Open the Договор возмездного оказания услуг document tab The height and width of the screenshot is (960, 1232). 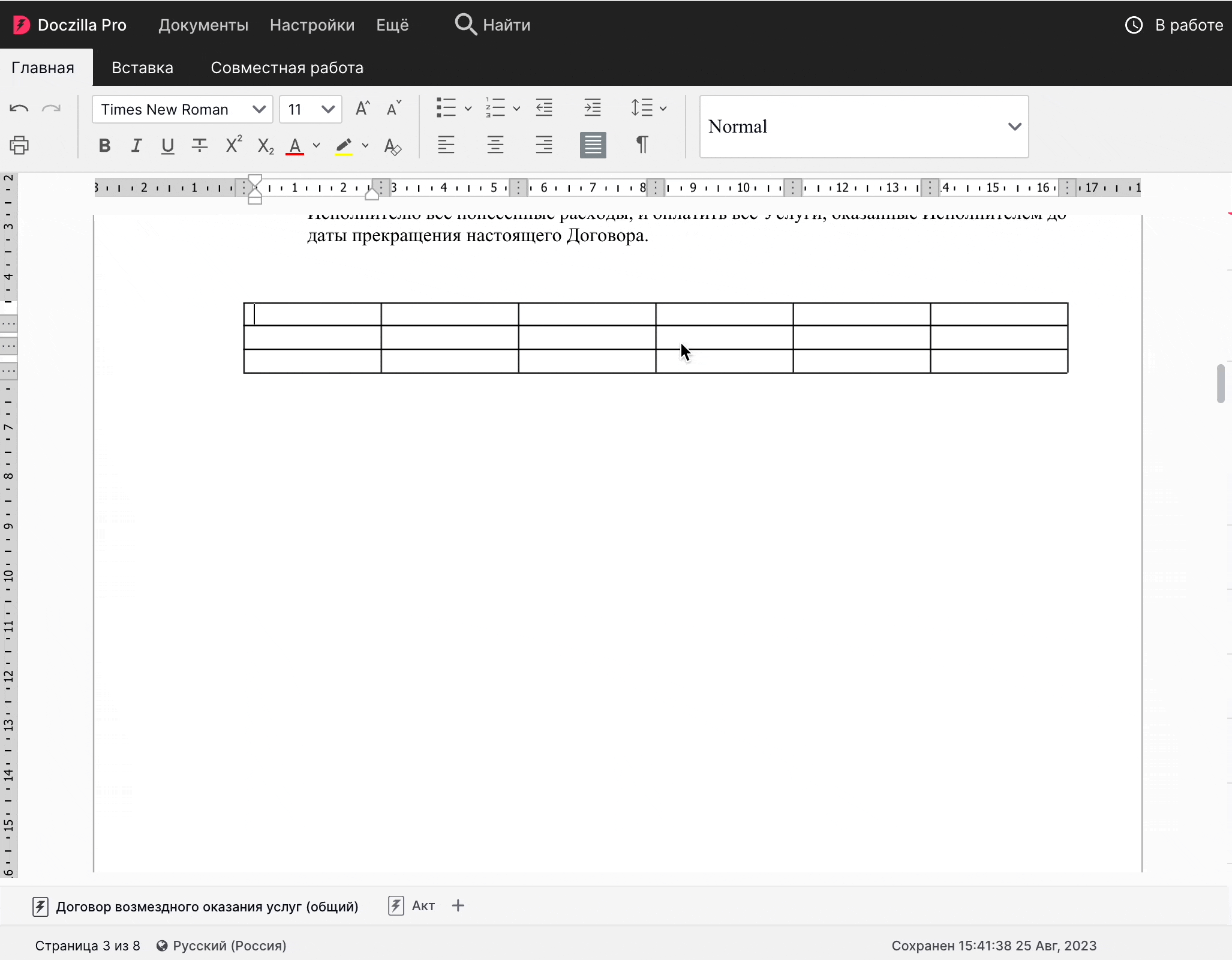[x=196, y=906]
